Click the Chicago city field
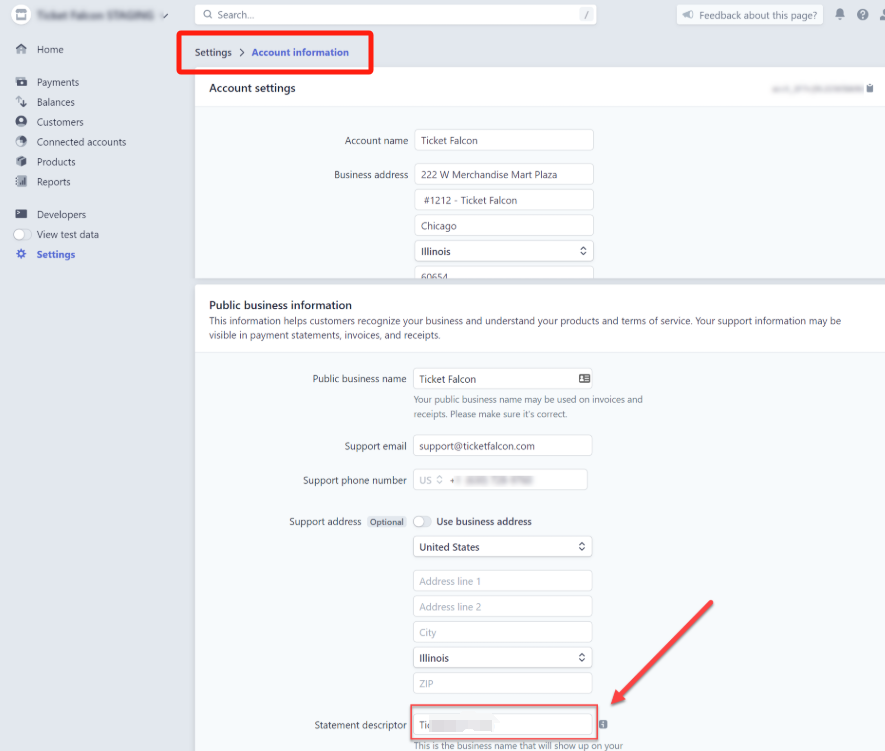The height and width of the screenshot is (751, 885). tap(503, 225)
